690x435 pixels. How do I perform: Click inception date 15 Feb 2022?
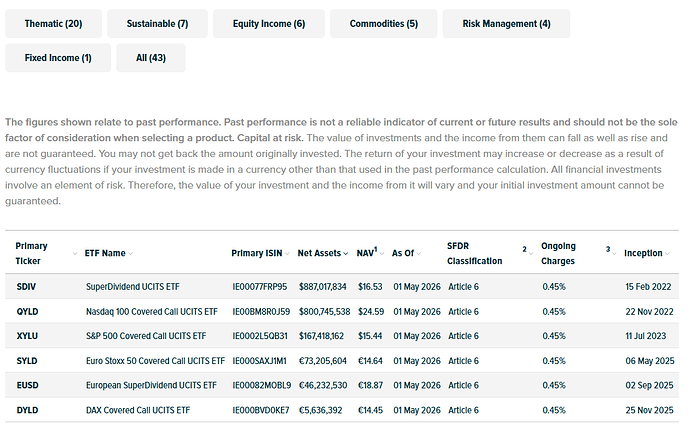648,287
